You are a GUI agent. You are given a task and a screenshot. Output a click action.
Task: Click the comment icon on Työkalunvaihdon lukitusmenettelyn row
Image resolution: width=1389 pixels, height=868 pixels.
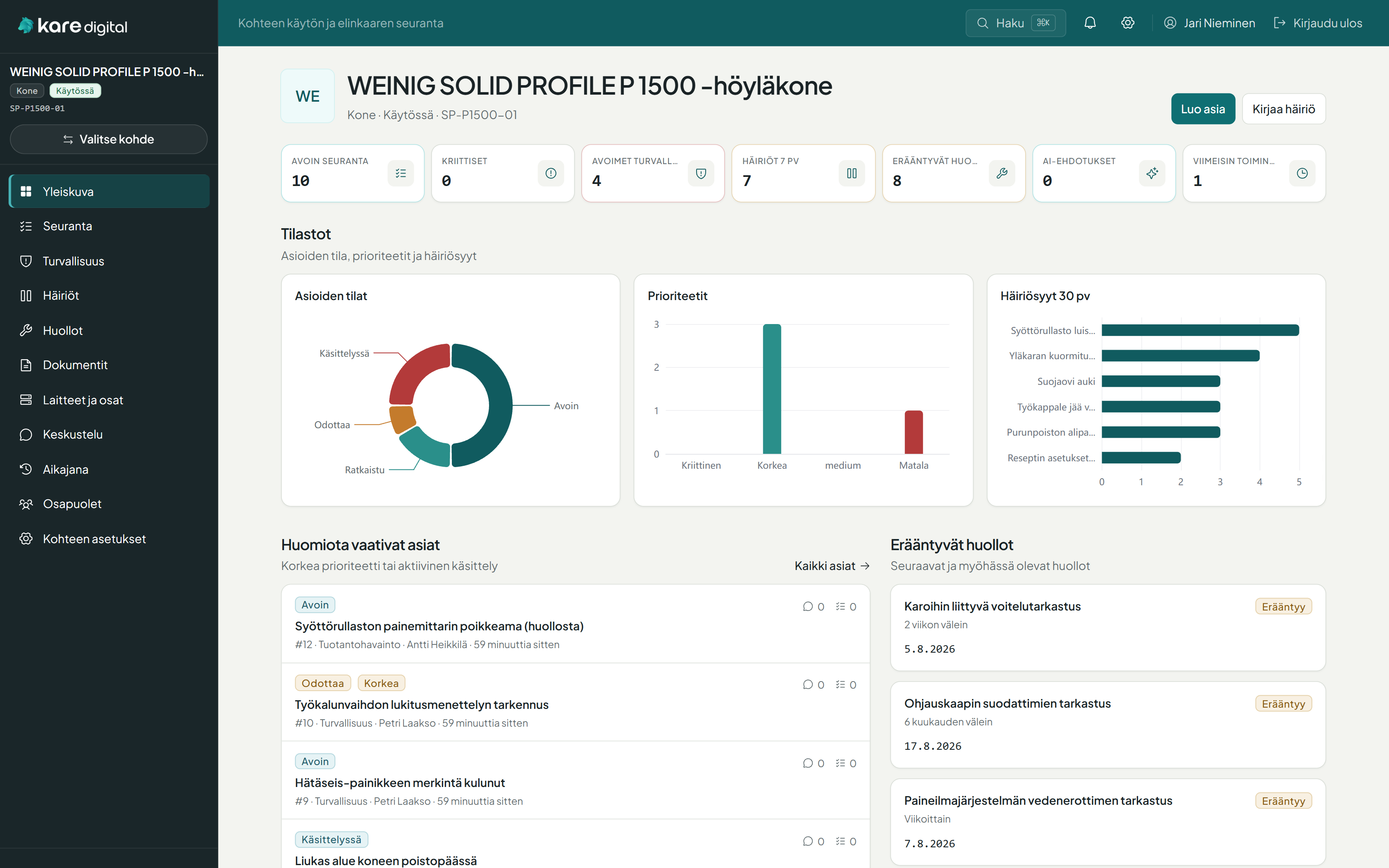coord(808,685)
